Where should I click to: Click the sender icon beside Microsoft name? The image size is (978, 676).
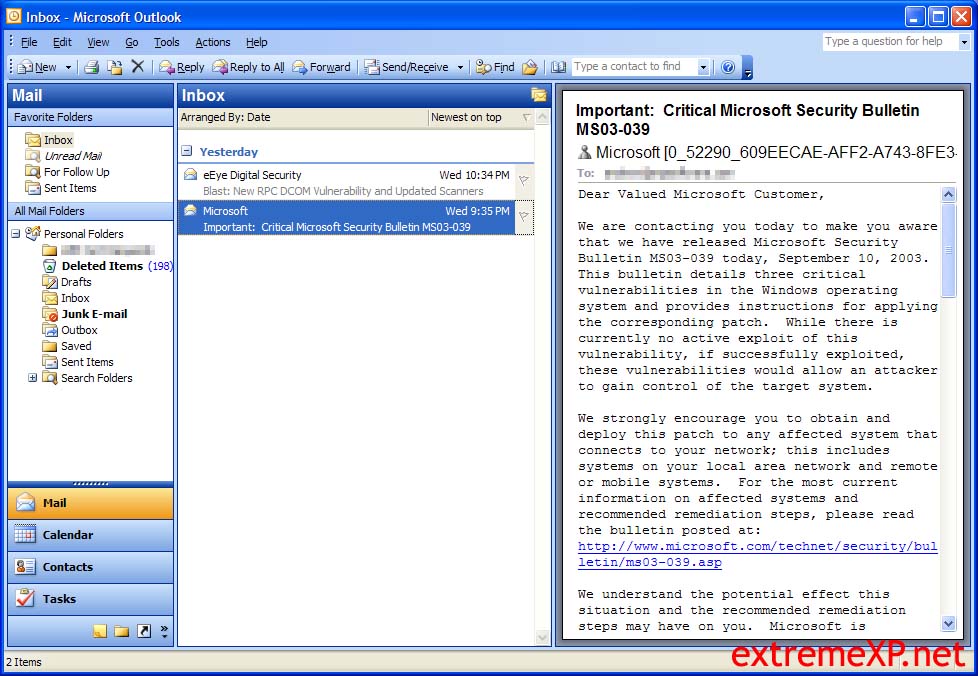[x=584, y=152]
